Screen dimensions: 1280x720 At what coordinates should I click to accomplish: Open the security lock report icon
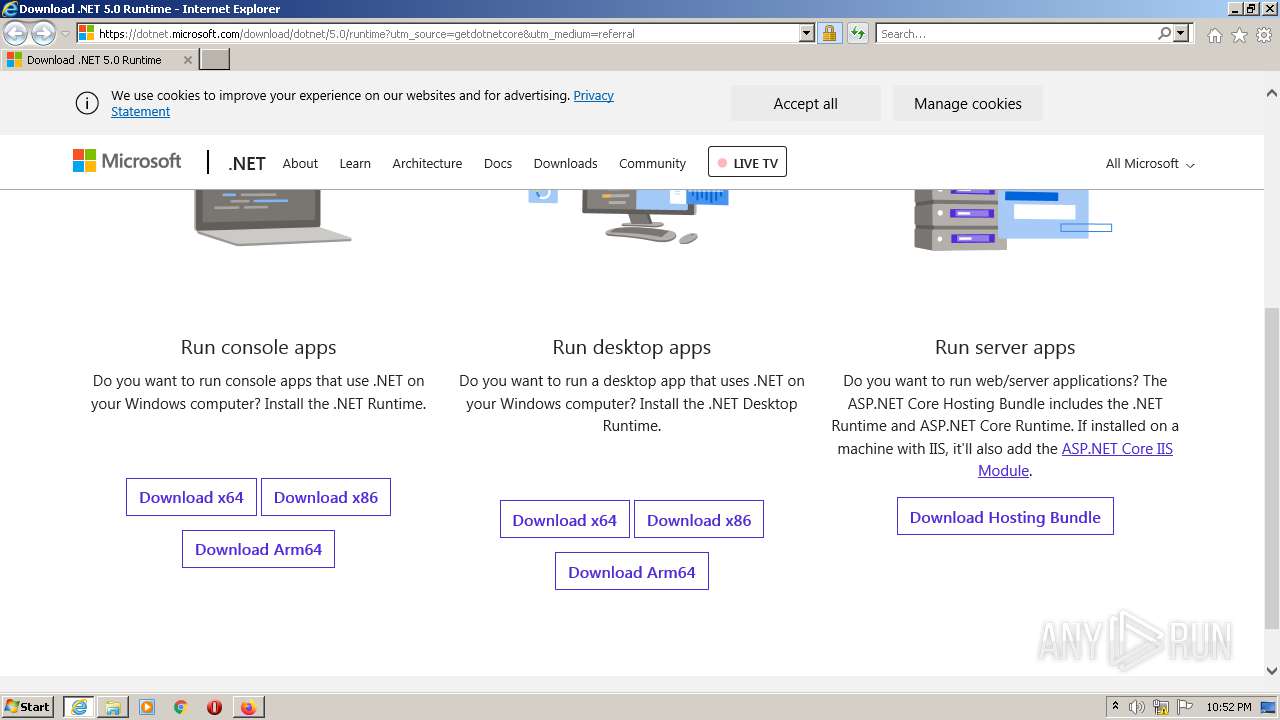click(829, 33)
